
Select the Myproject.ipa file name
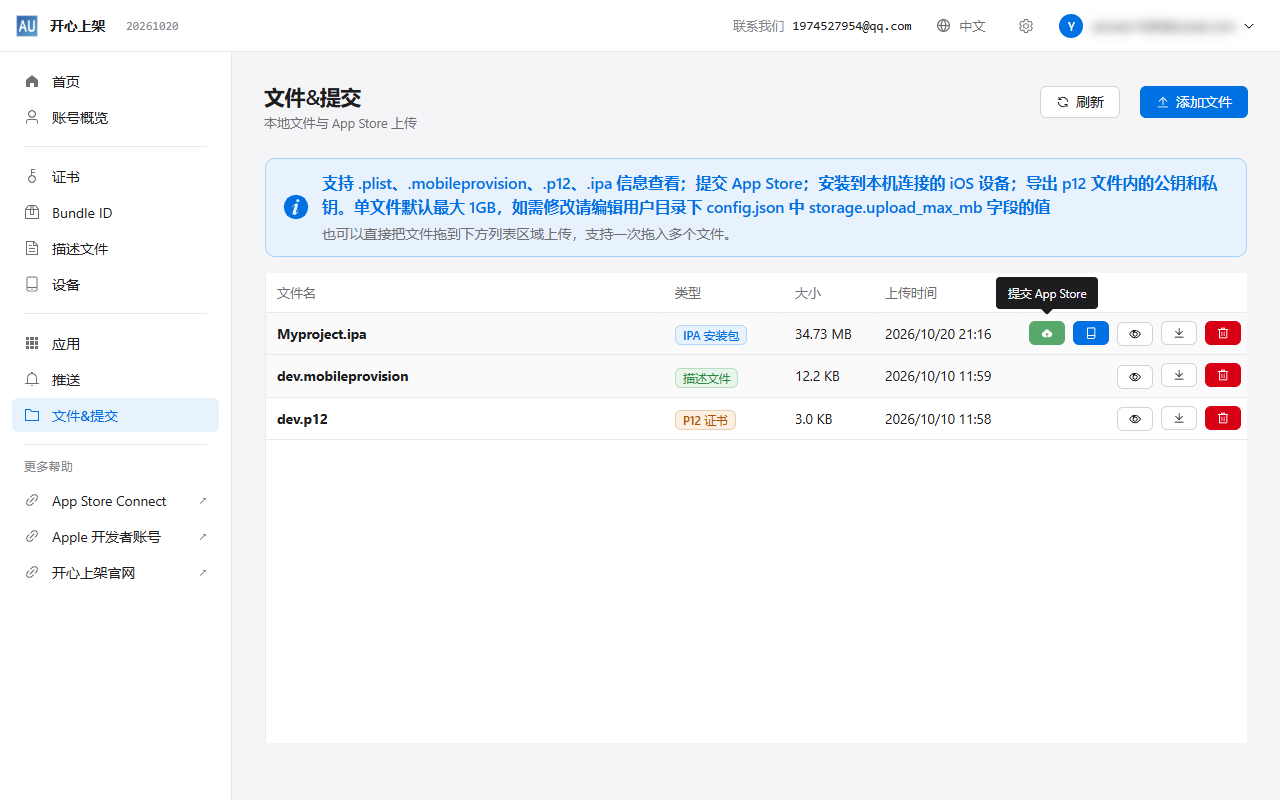coord(322,334)
